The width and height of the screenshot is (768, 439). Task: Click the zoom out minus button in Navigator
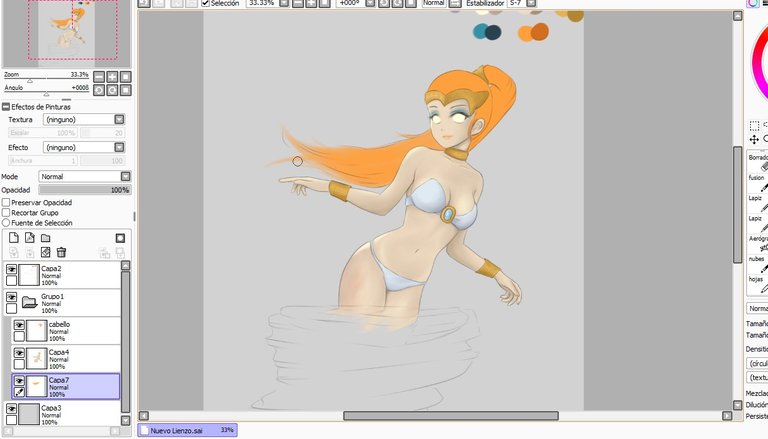tap(99, 77)
